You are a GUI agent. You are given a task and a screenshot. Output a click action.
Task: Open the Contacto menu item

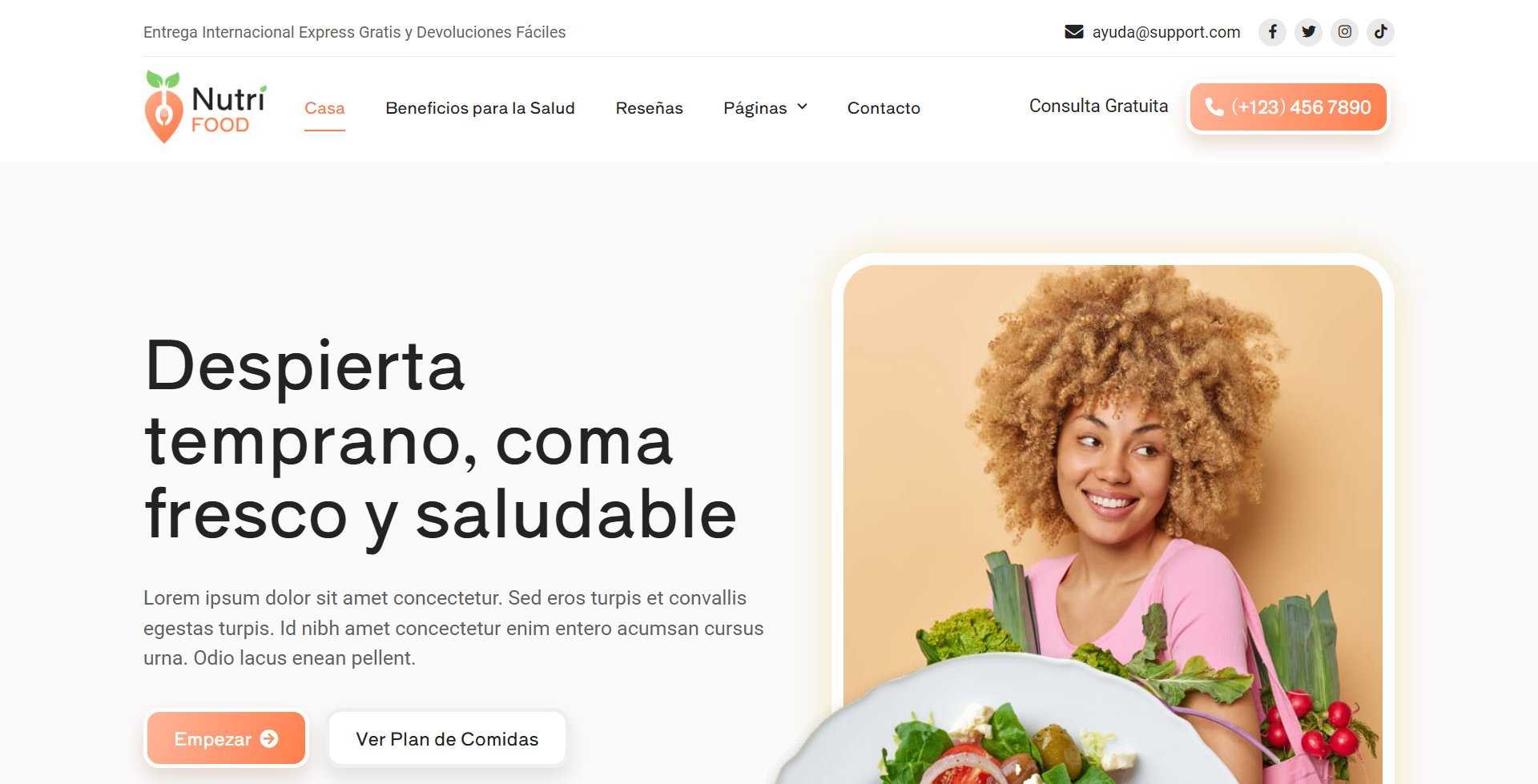pos(884,108)
